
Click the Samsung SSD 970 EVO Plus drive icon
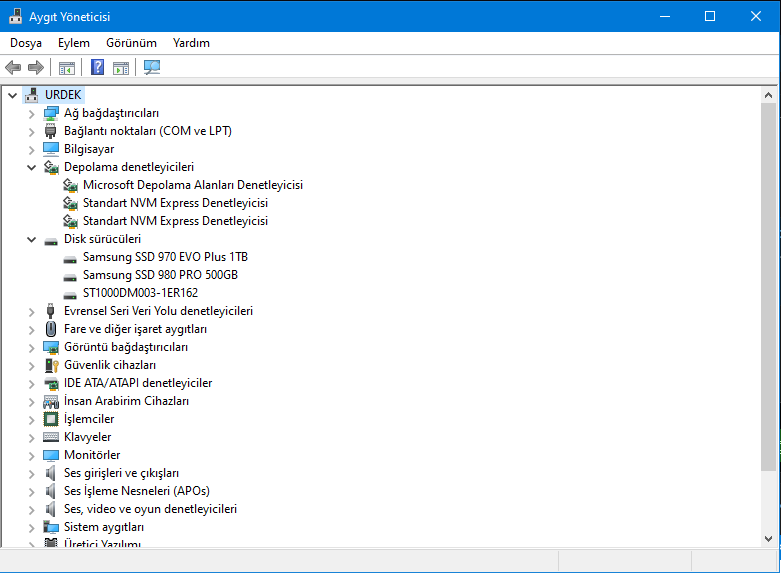click(70, 260)
